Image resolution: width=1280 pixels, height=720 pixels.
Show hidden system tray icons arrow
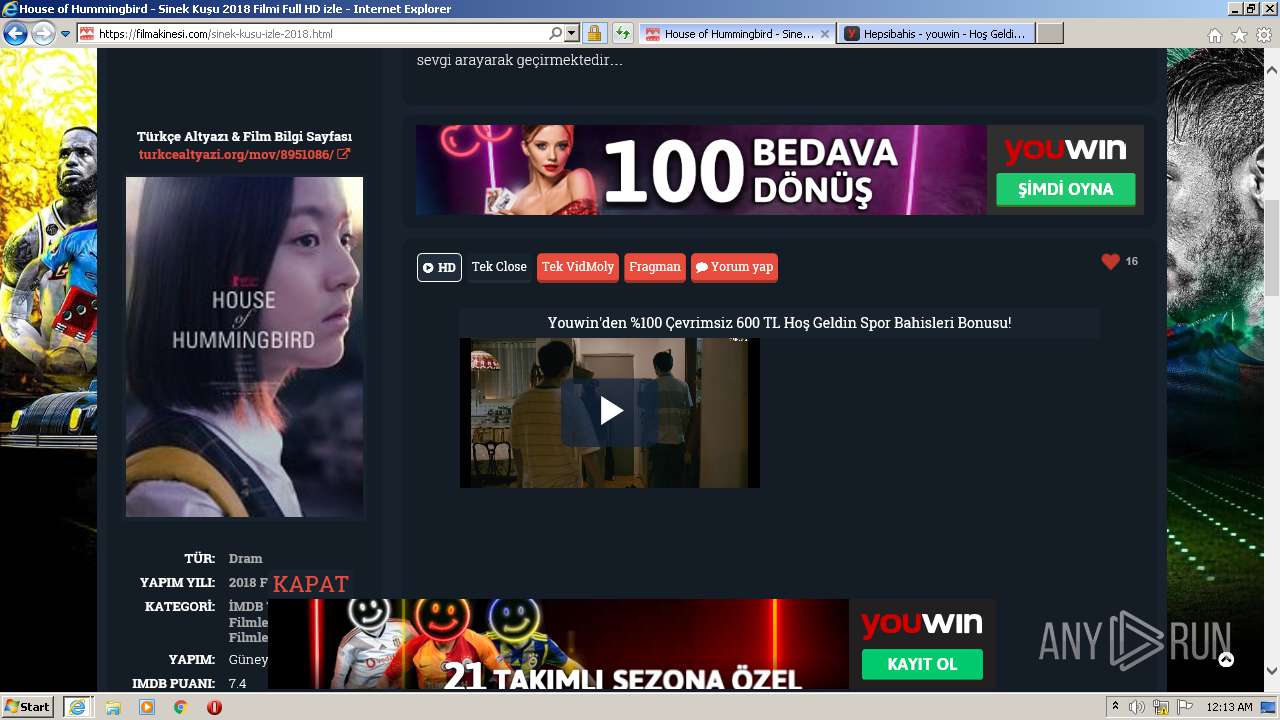[x=1115, y=707]
